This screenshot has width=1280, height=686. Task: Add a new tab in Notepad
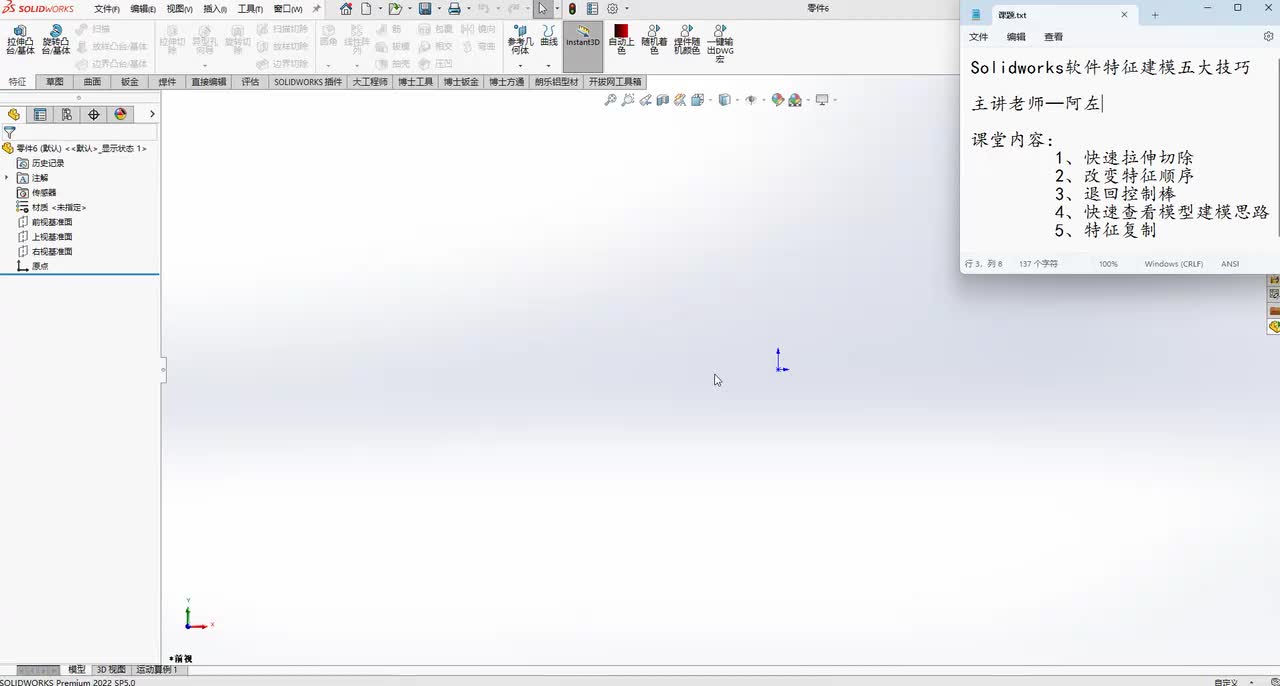tap(1155, 15)
